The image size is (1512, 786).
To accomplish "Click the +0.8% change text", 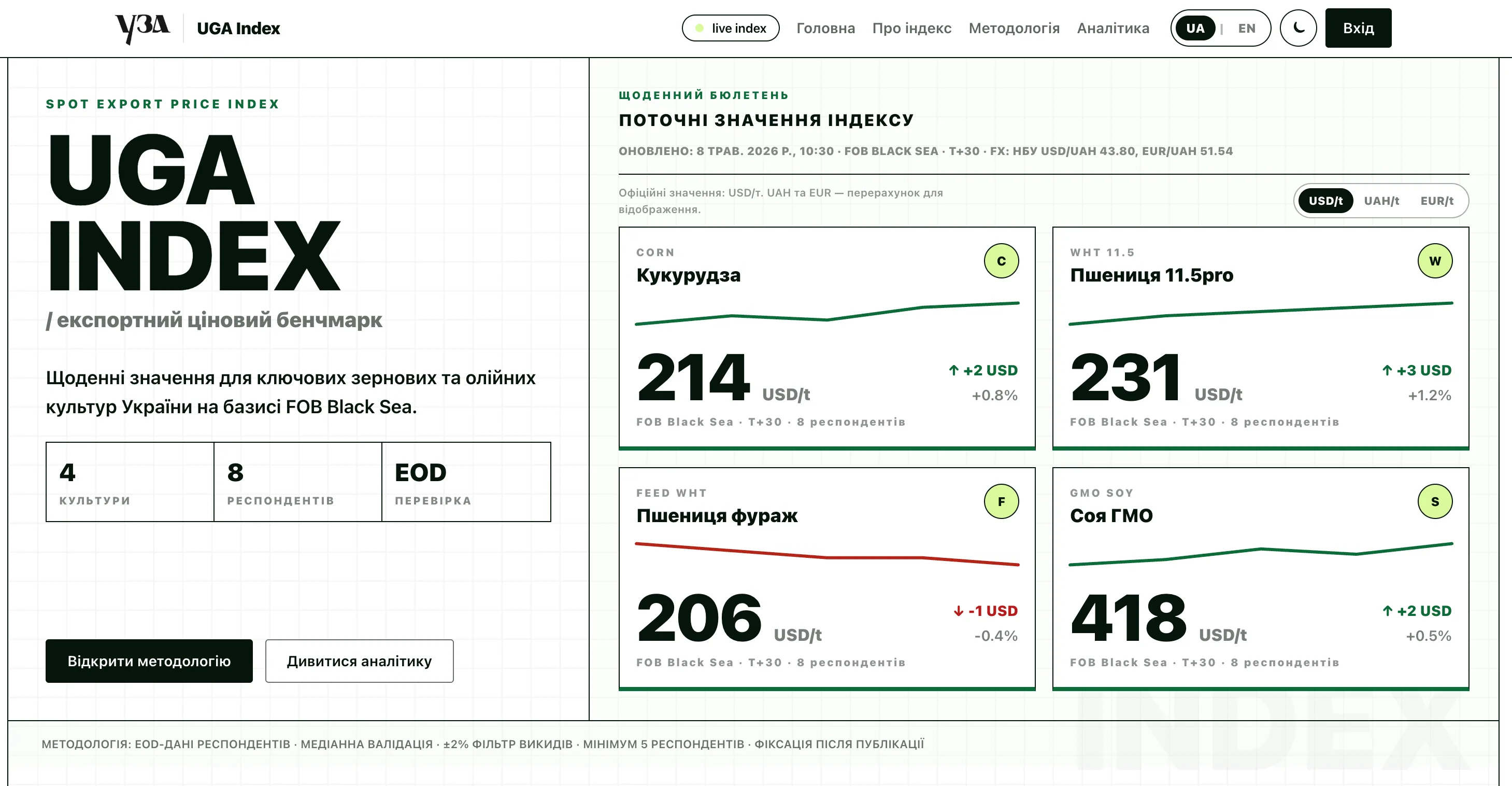I will (995, 396).
